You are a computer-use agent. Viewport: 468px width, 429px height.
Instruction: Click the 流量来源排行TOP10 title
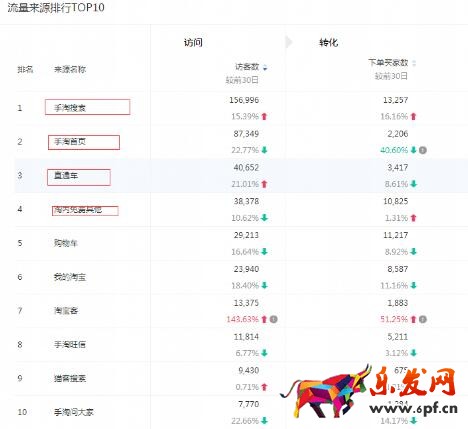click(56, 8)
